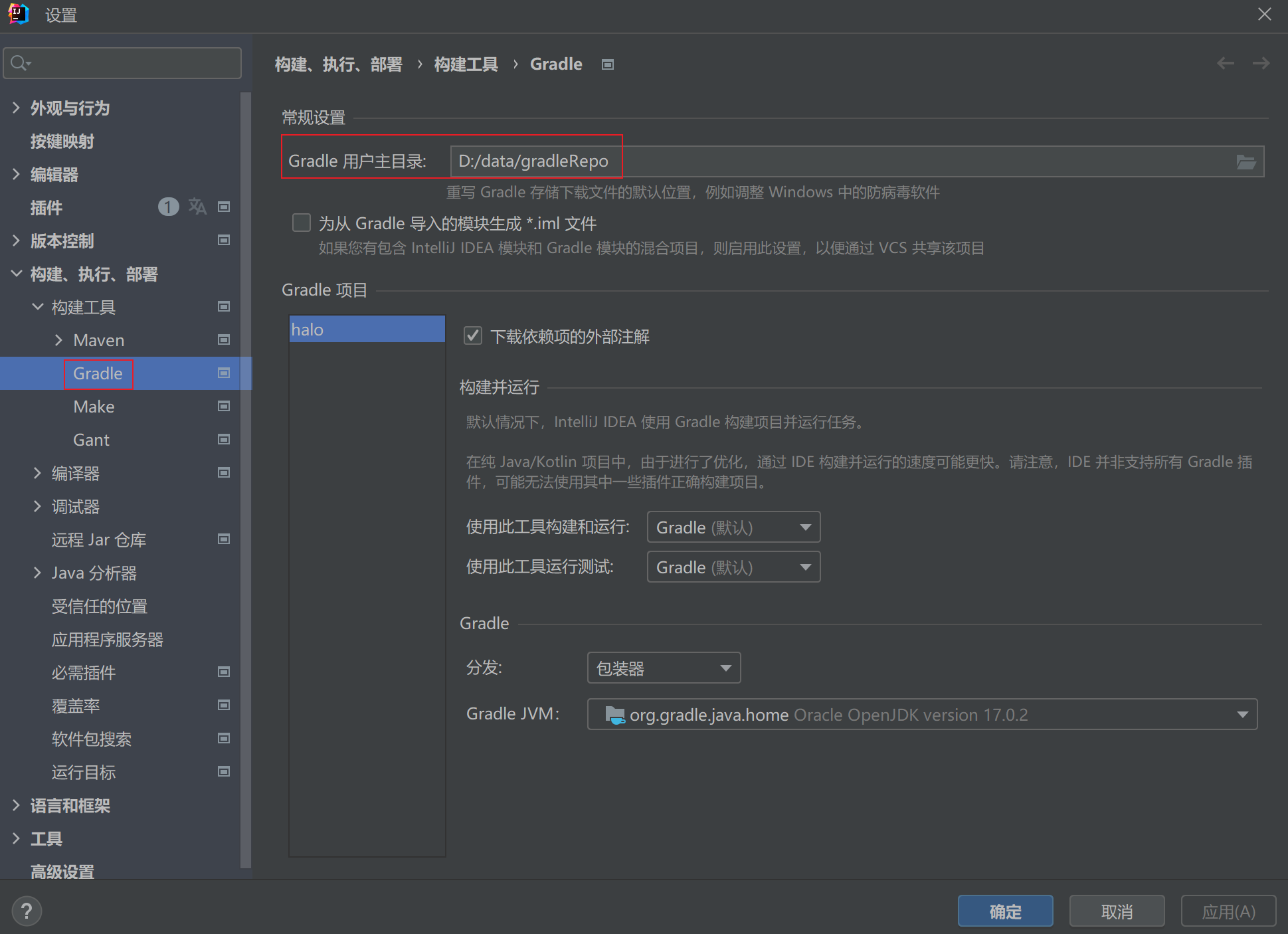This screenshot has height=934, width=1288.
Task: Open 高级设置 page
Action: click(x=62, y=871)
